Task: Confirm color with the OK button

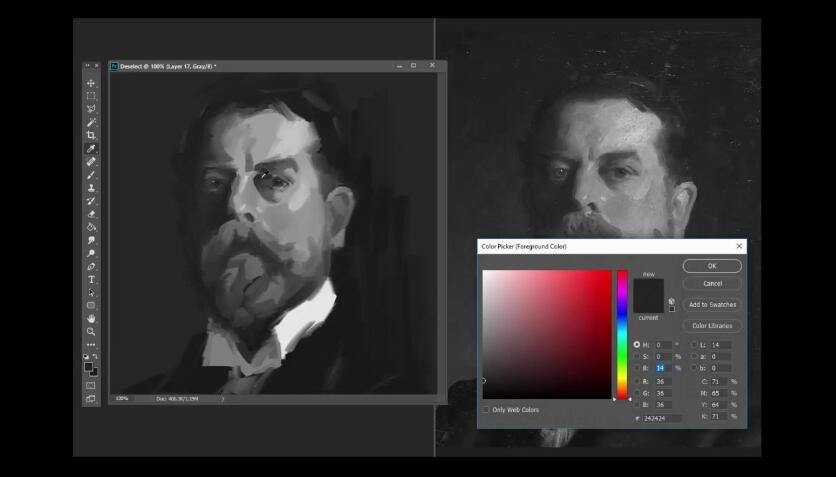Action: 712,265
